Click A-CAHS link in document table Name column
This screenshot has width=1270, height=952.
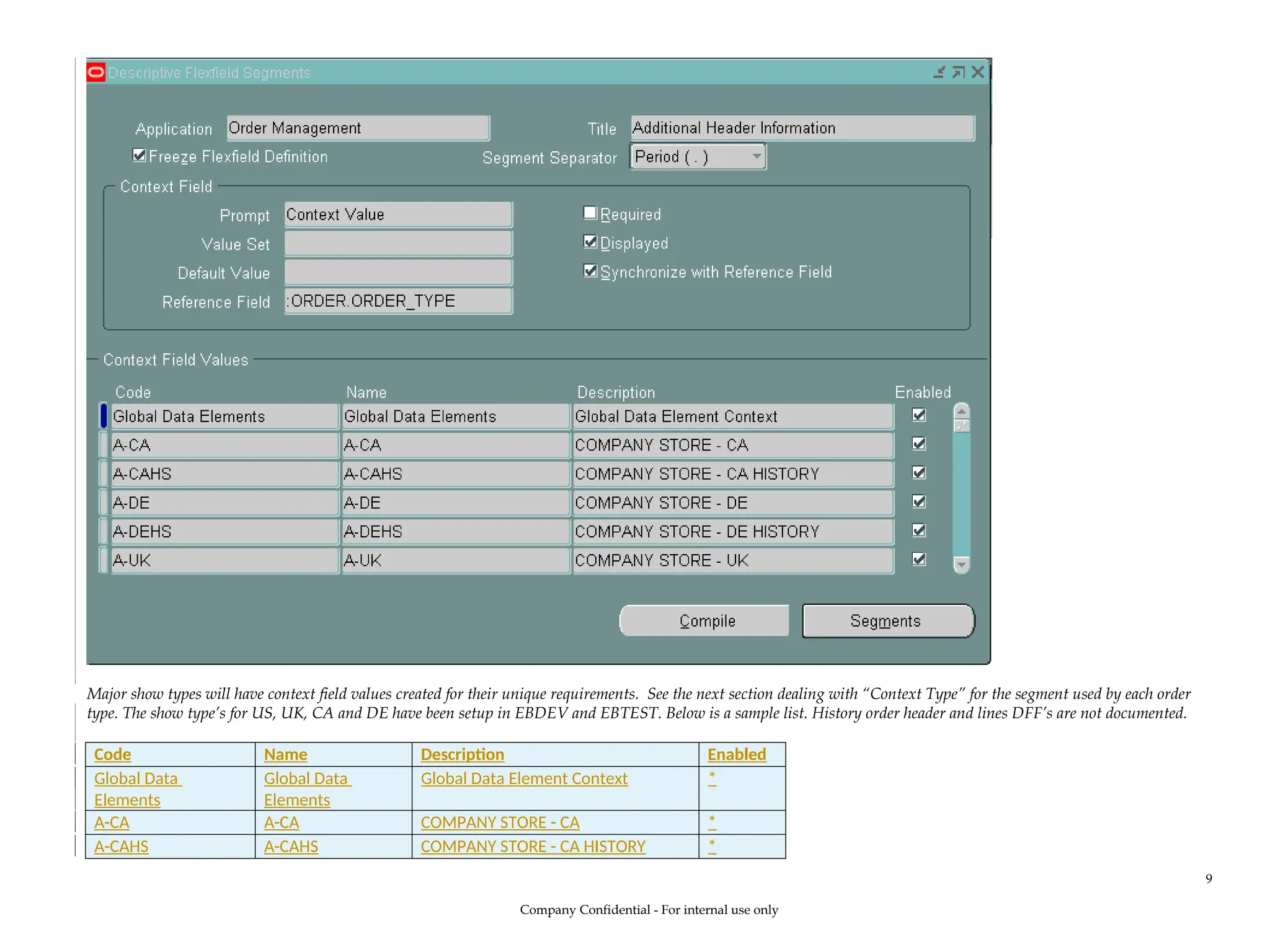pyautogui.click(x=291, y=846)
